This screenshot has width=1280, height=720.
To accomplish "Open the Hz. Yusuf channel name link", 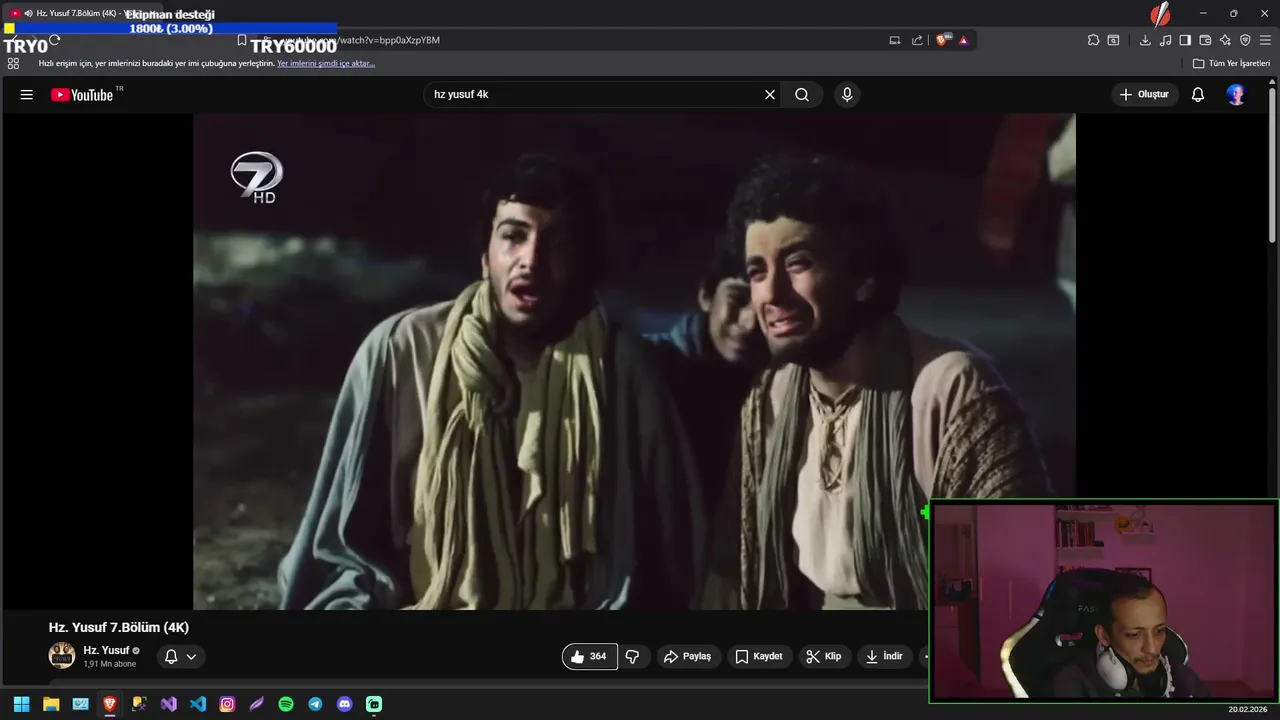I will (106, 650).
